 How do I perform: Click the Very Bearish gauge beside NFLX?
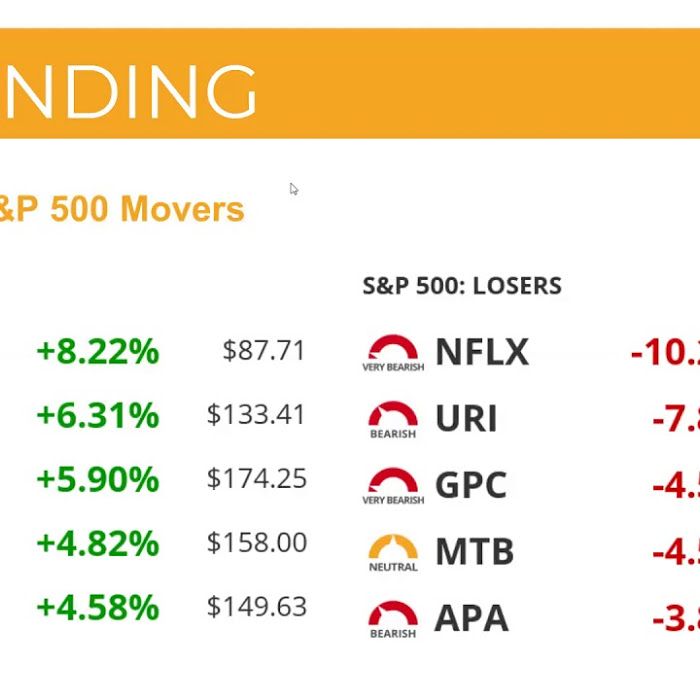(x=393, y=352)
